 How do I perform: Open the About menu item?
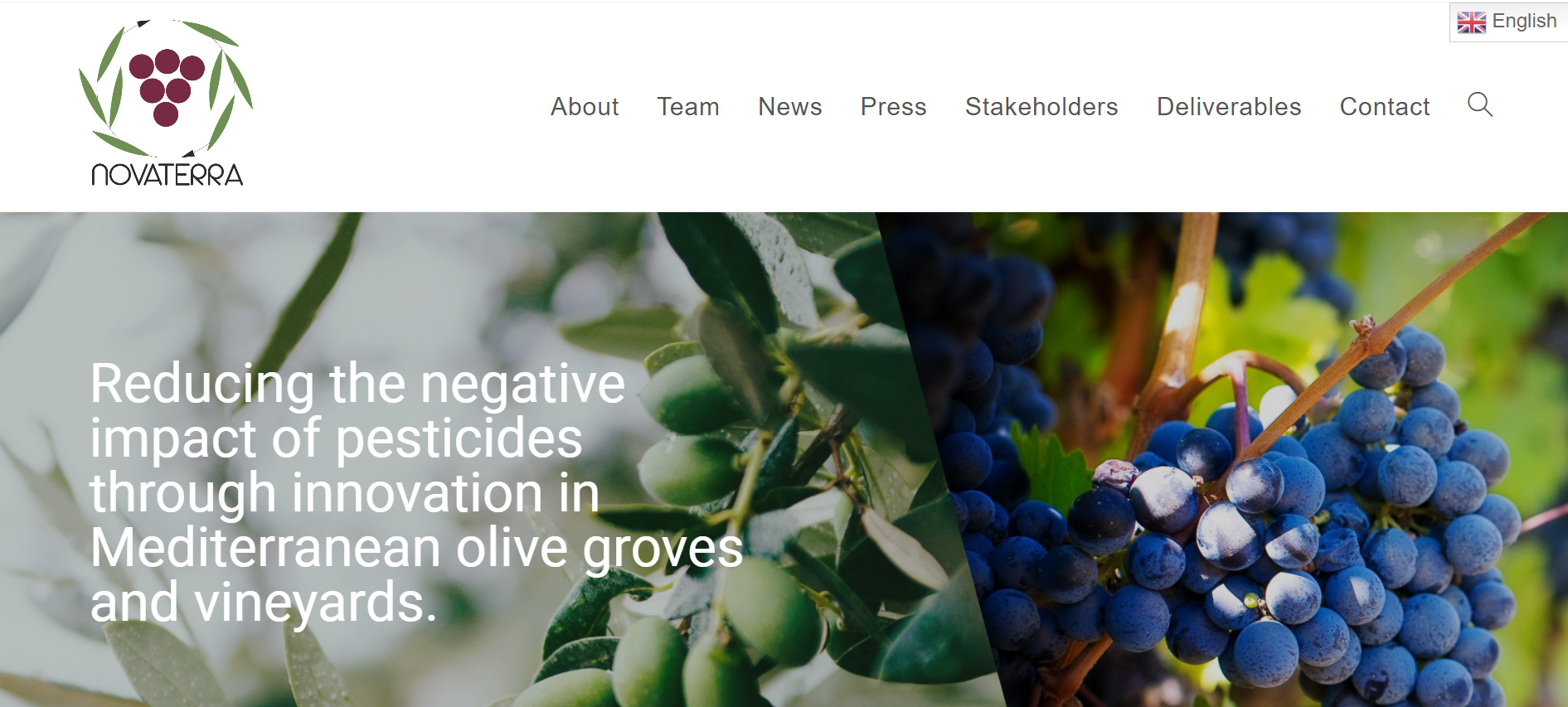[585, 106]
